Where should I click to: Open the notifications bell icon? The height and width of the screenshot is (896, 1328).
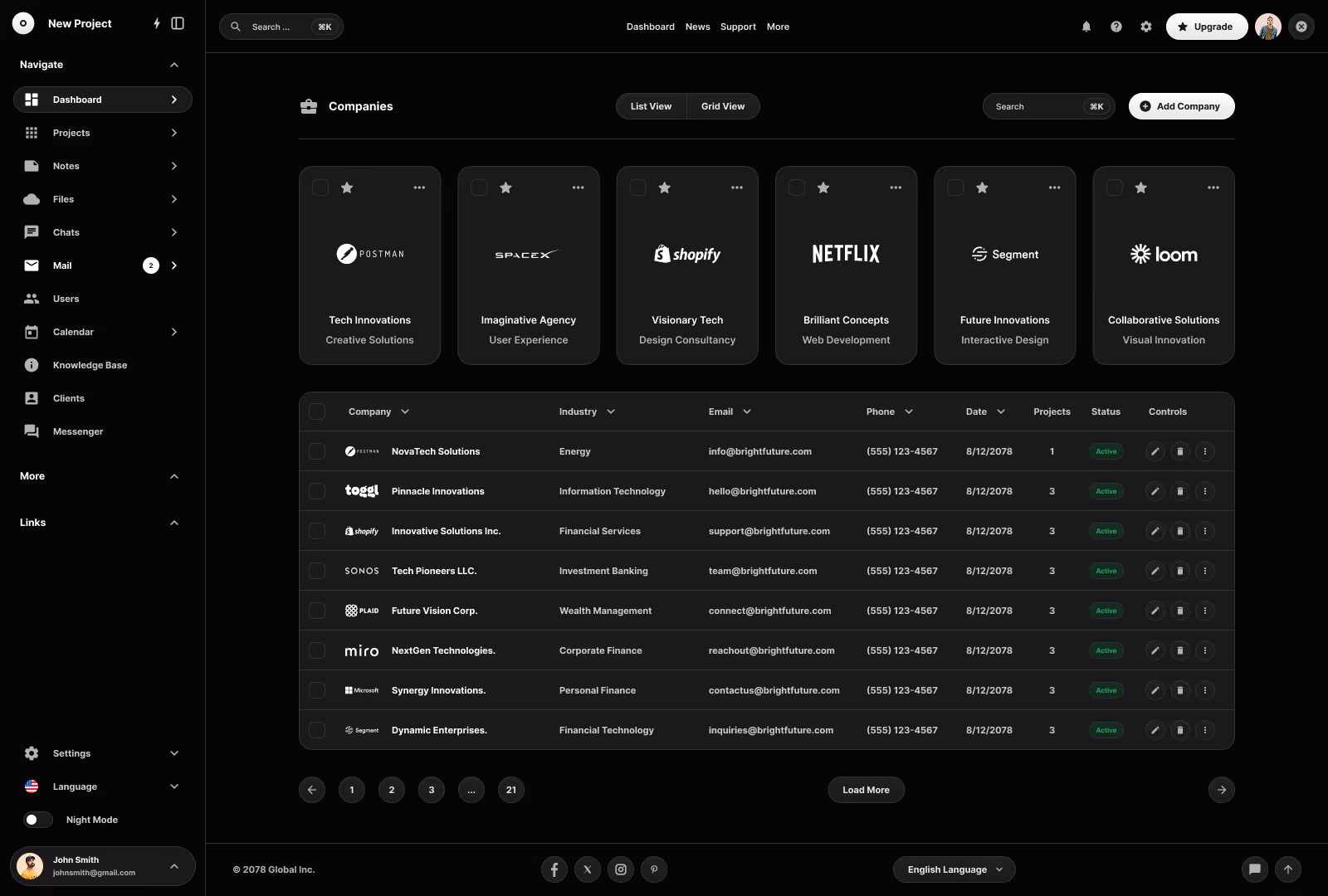pyautogui.click(x=1086, y=27)
